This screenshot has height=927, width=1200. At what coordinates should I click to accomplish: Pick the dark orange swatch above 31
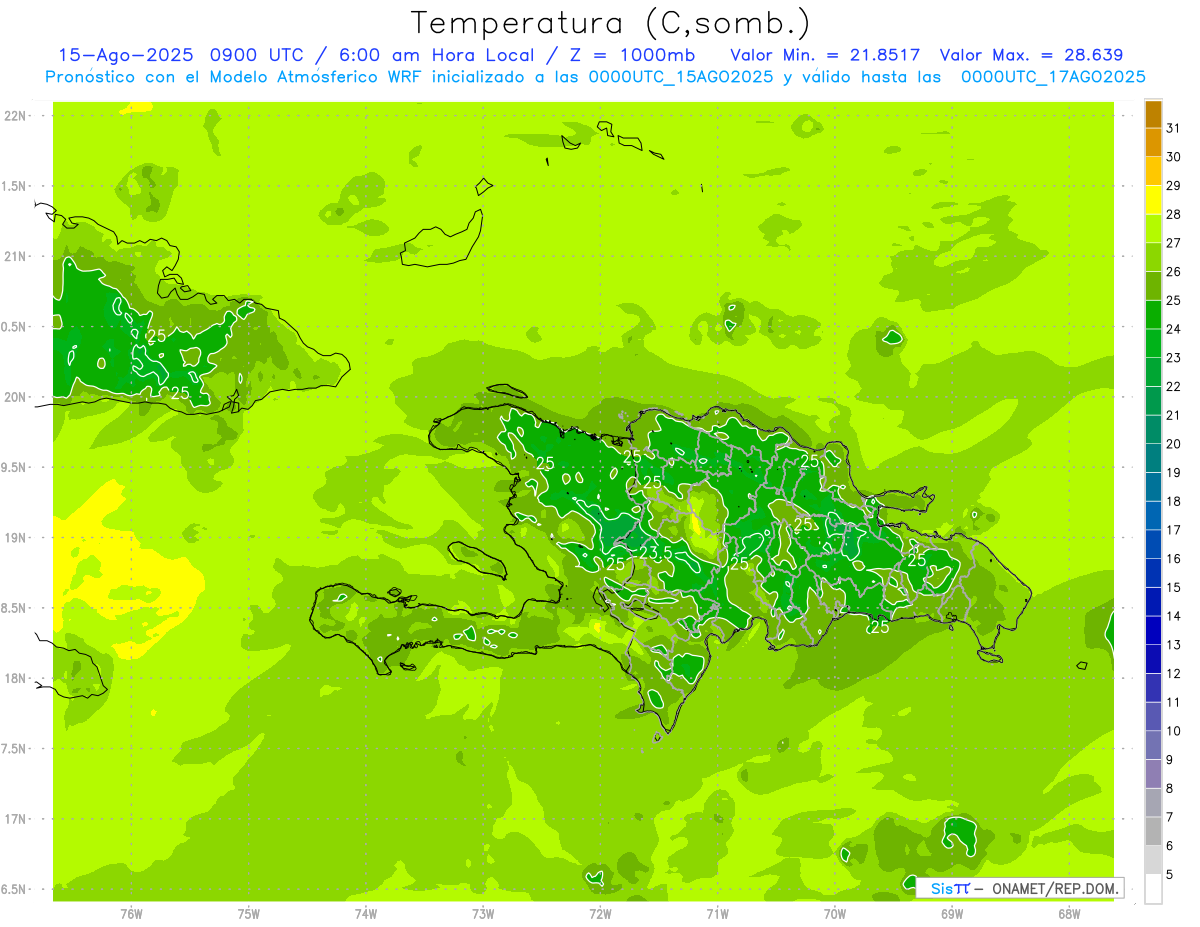[x=1153, y=114]
